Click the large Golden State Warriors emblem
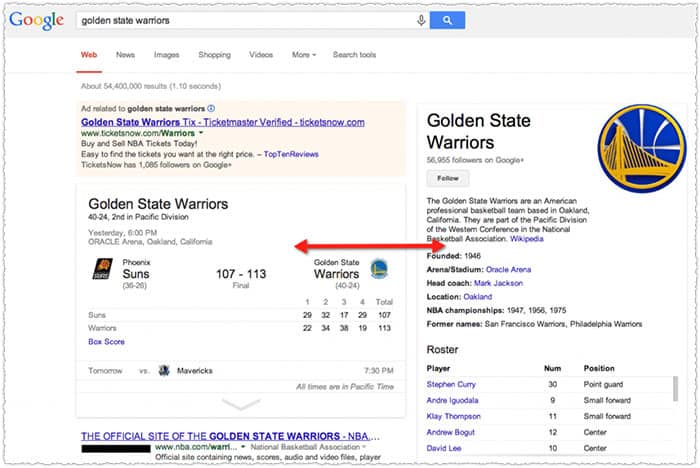700x468 pixels. pyautogui.click(x=642, y=149)
